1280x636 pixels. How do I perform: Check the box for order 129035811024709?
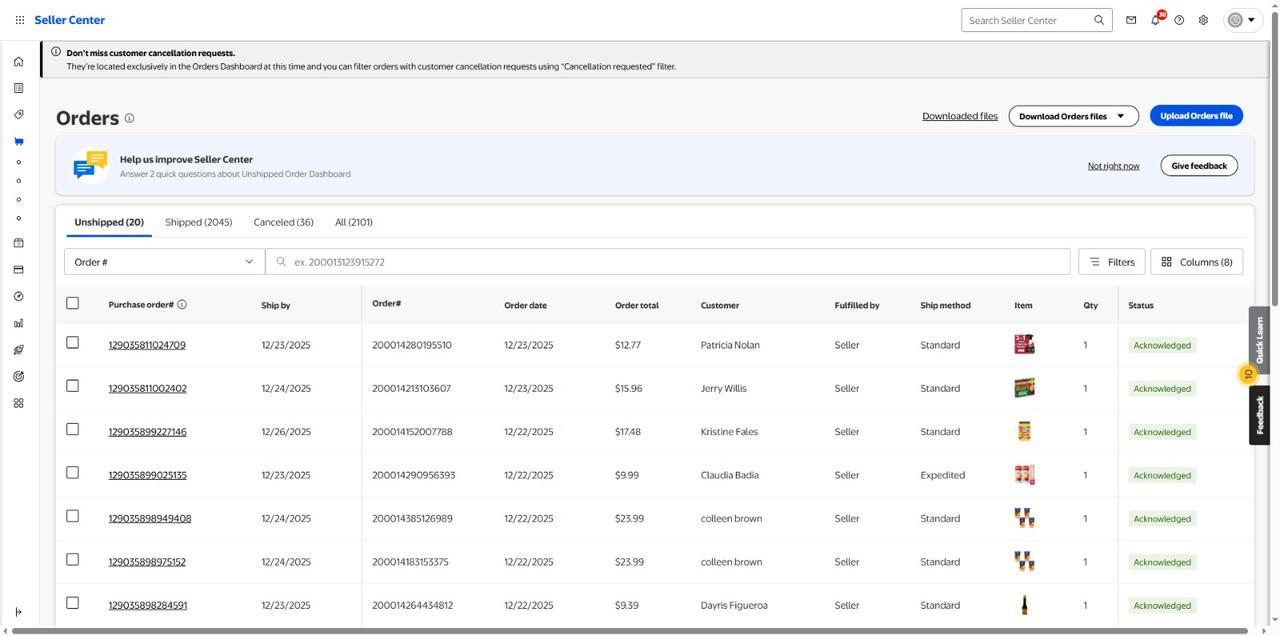coord(72,342)
